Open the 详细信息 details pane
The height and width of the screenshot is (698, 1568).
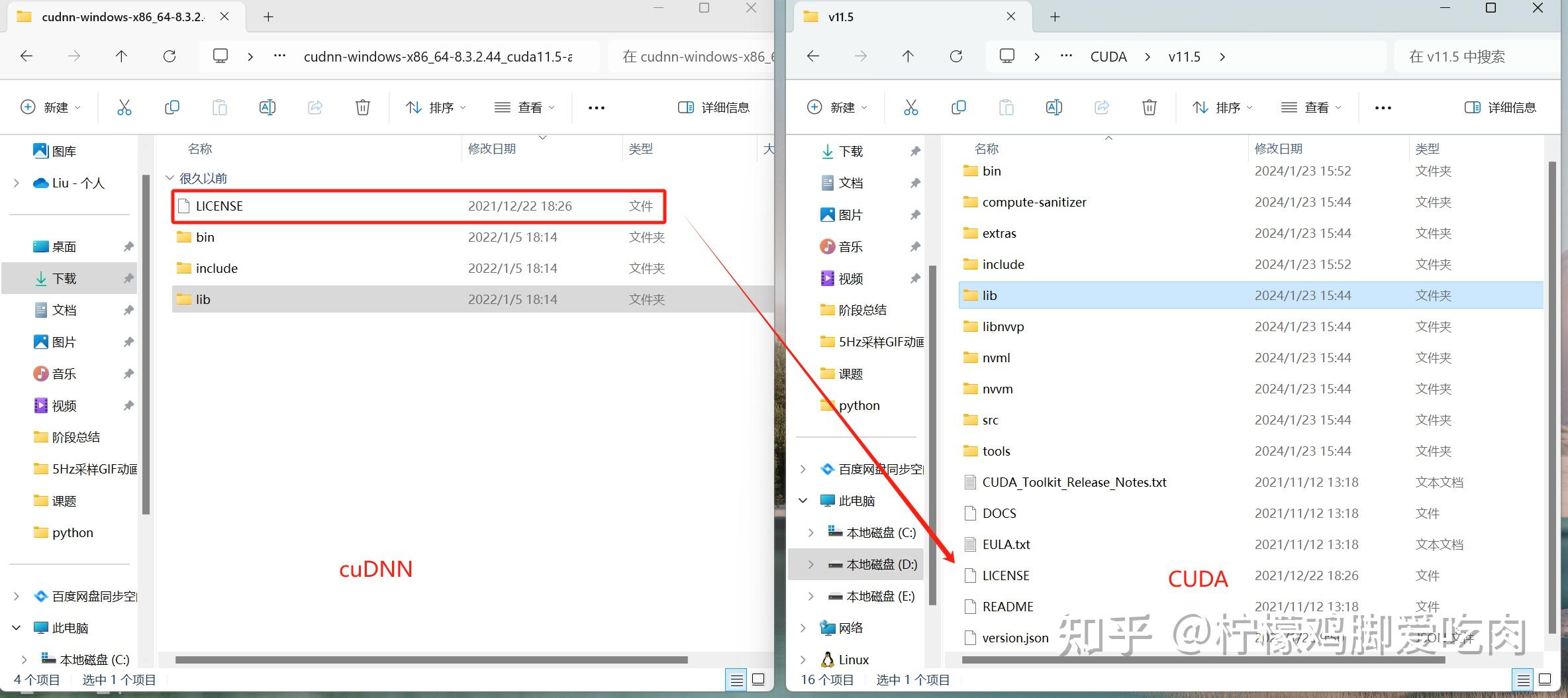click(x=1500, y=107)
